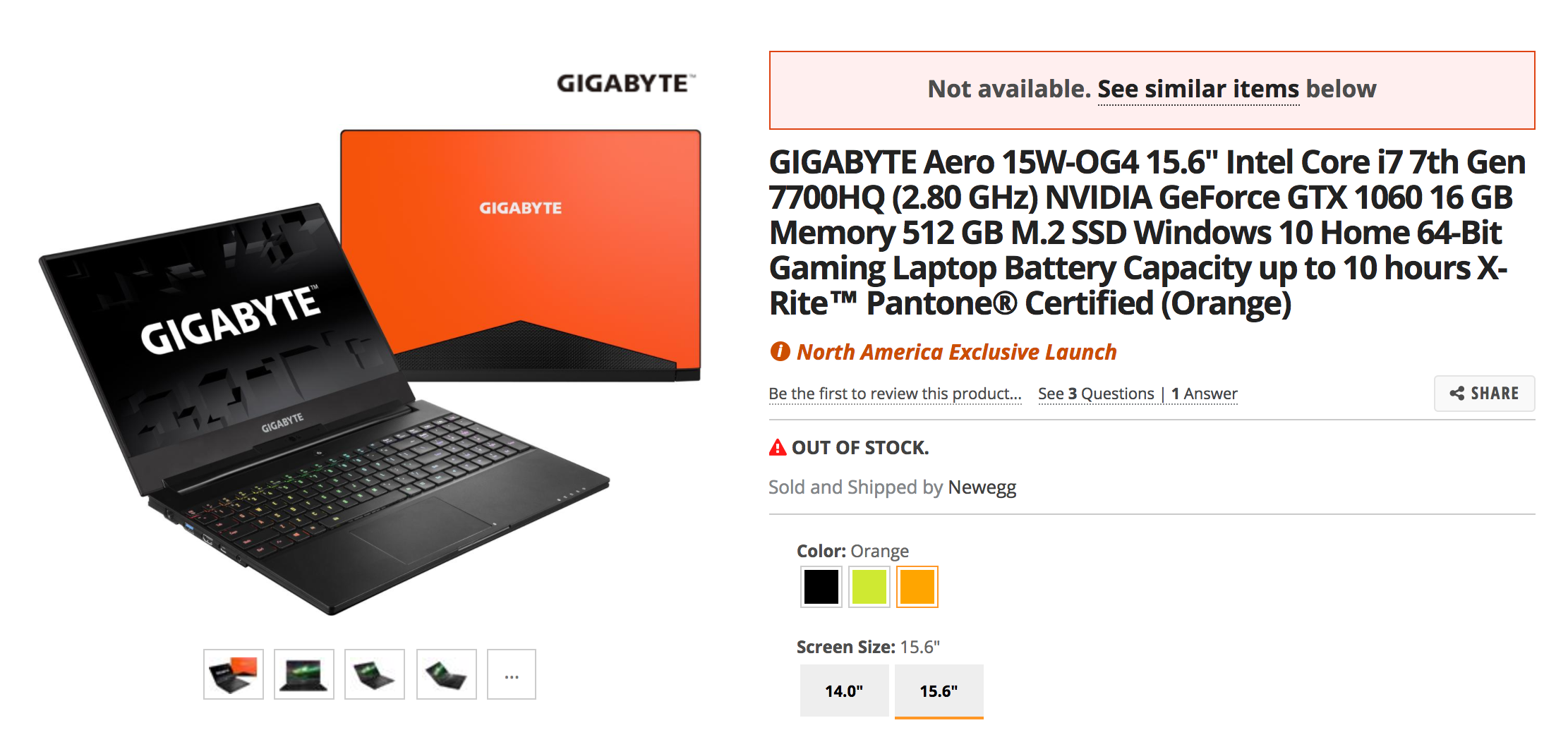
Task: Expand more images with the ellipsis thumbnail
Action: click(512, 674)
